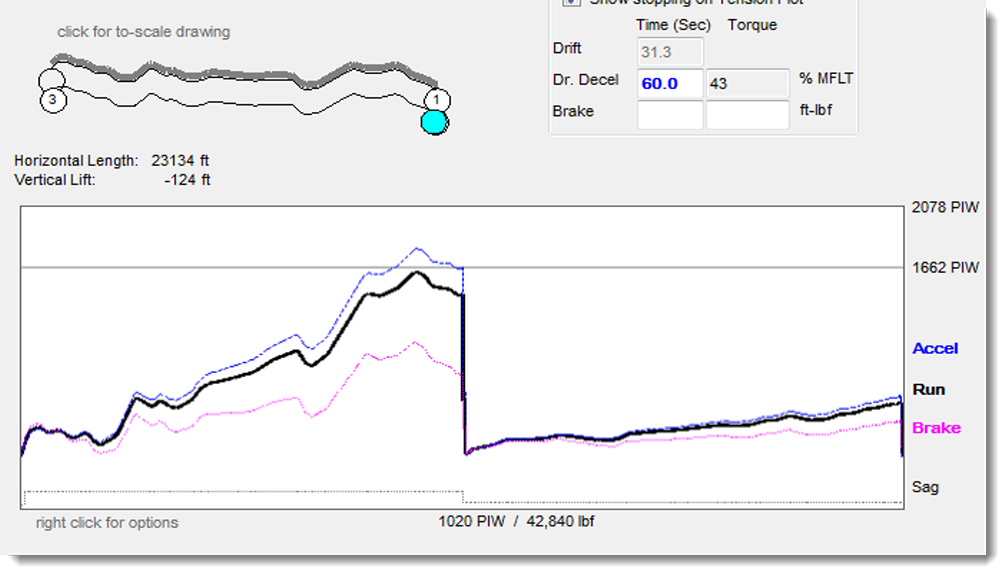Click the Dr. Decel torque field 43
1008x576 pixels.
(x=748, y=84)
